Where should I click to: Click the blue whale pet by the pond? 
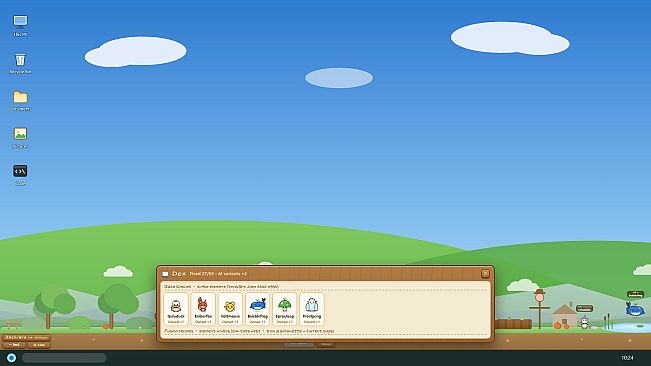[x=635, y=309]
